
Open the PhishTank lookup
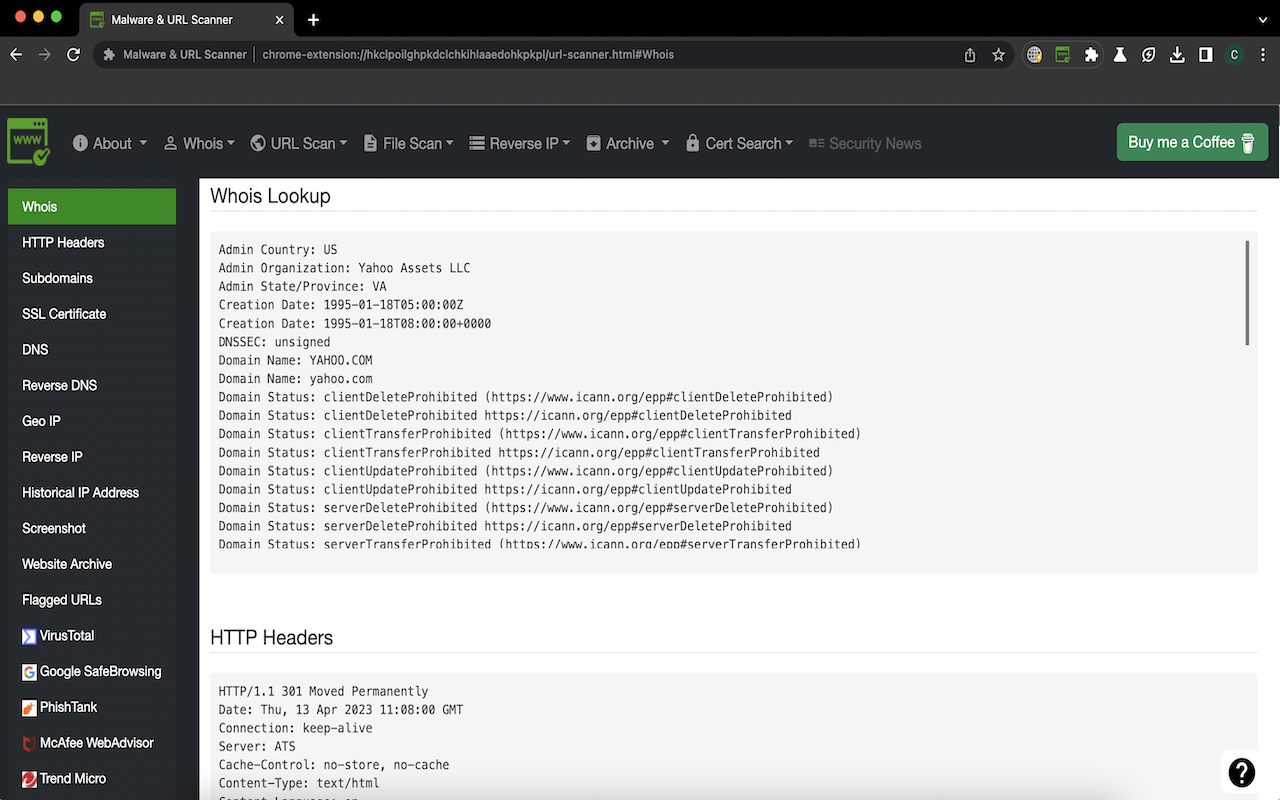click(68, 707)
